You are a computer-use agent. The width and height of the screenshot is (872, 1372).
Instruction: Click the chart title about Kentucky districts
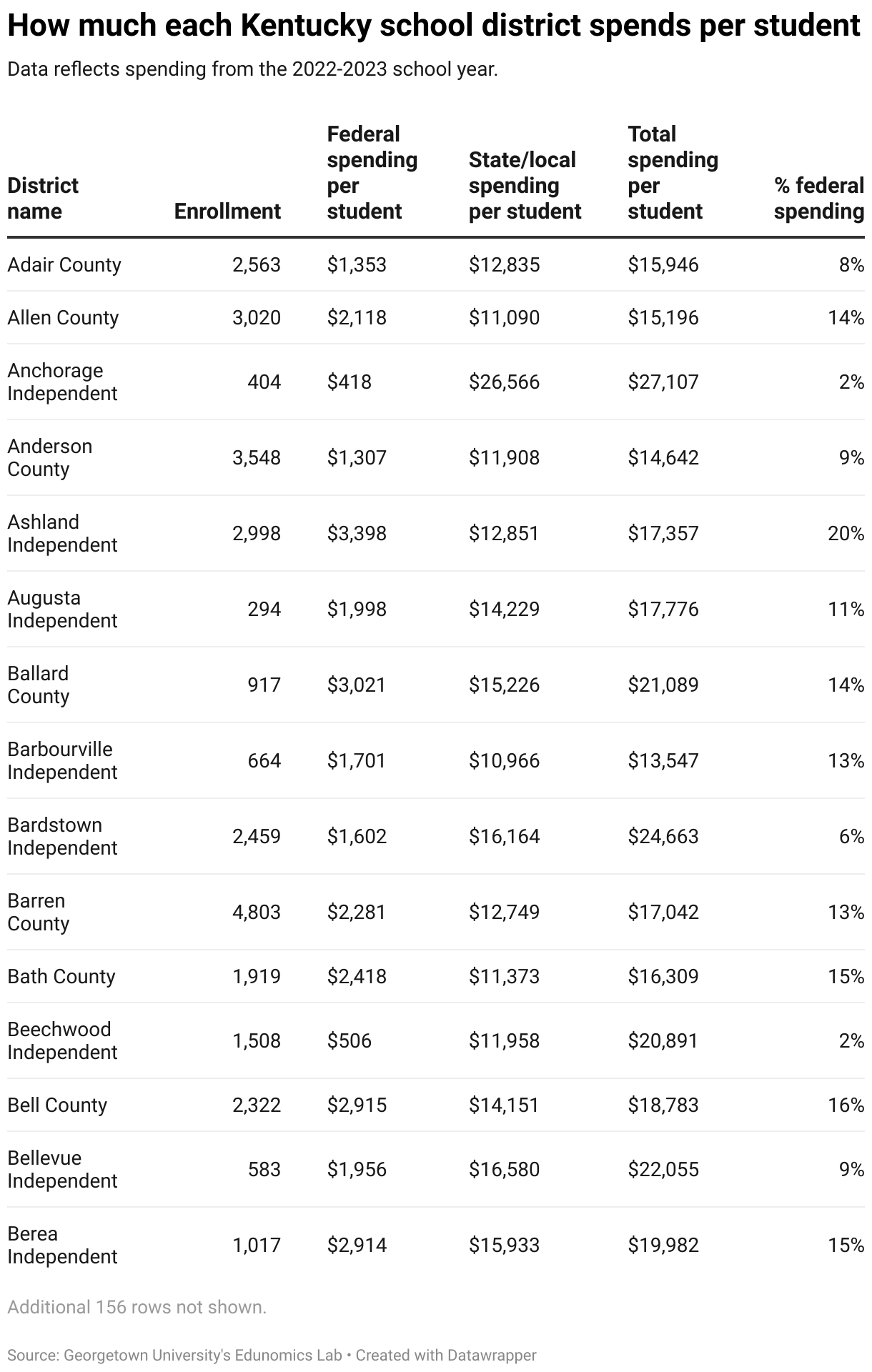433,26
